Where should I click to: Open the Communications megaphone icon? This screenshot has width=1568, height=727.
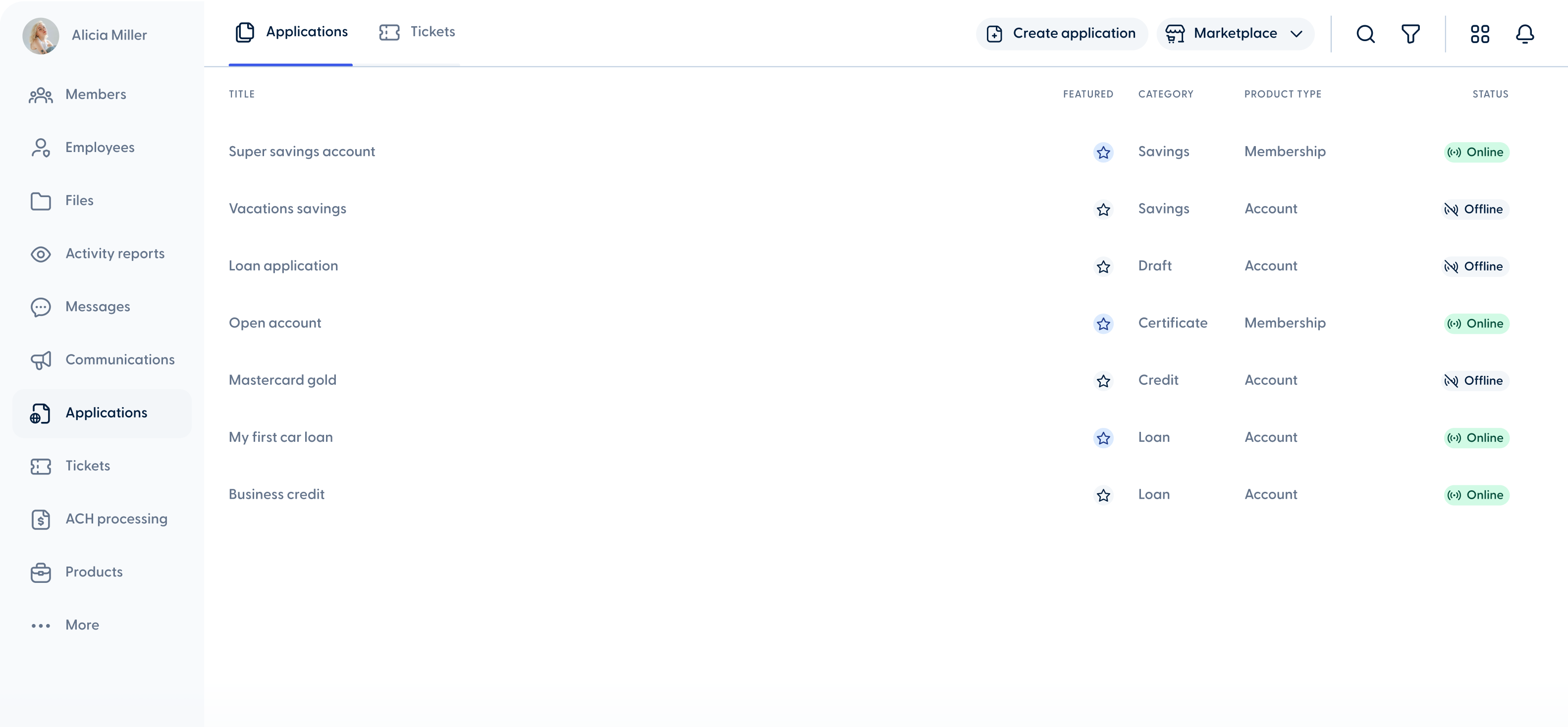(x=40, y=360)
